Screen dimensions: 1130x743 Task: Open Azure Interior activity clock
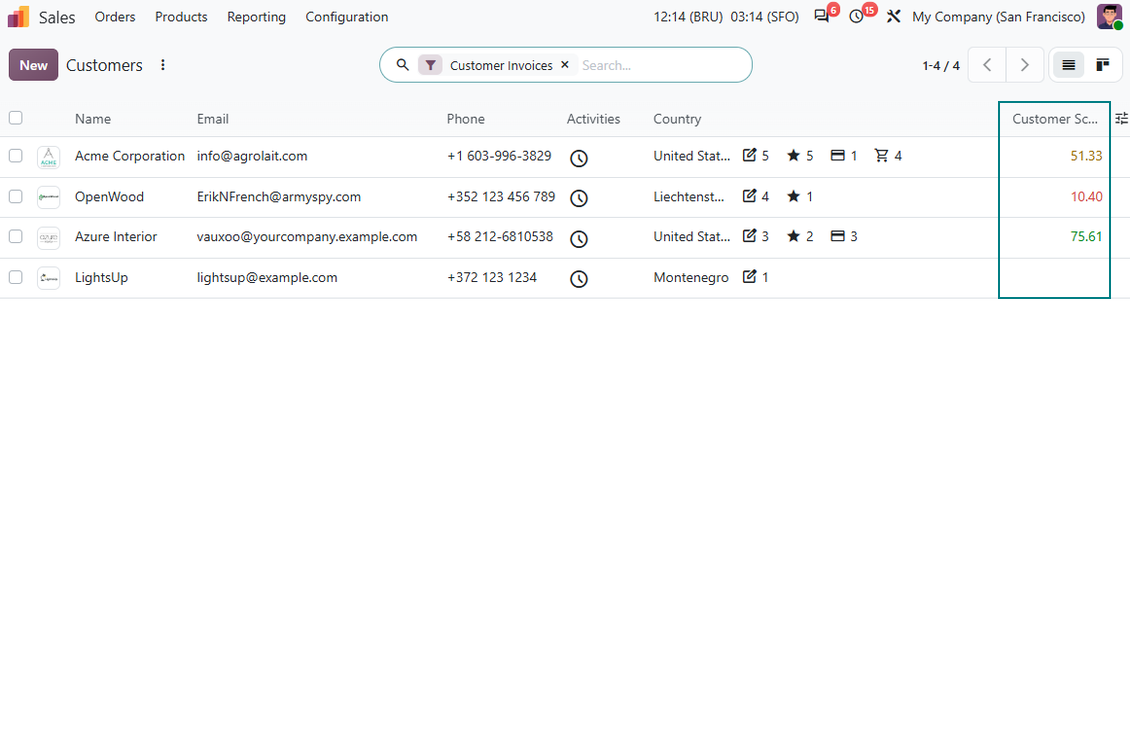(x=579, y=239)
